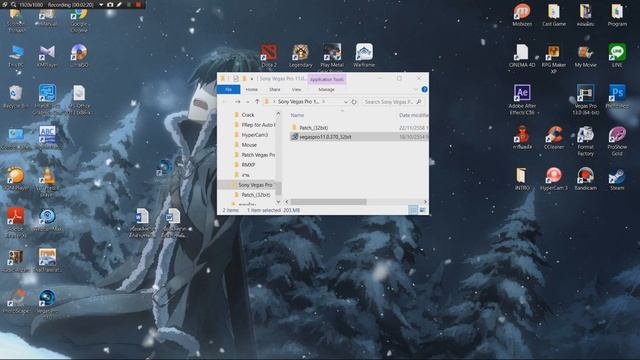Launch the Format Factory shortcut
Image resolution: width=640 pixels, height=360 pixels.
coord(585,141)
